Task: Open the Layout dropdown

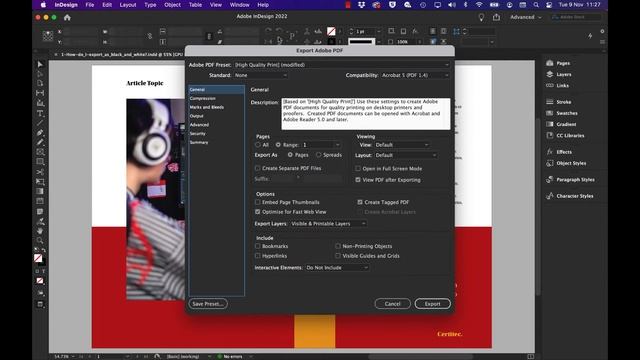Action: (x=406, y=156)
